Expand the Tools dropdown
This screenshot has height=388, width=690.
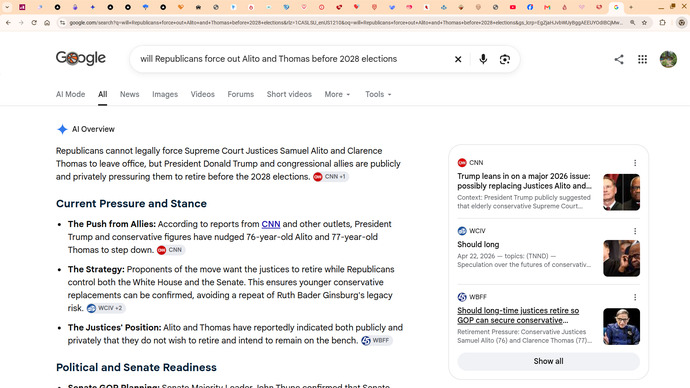click(378, 94)
